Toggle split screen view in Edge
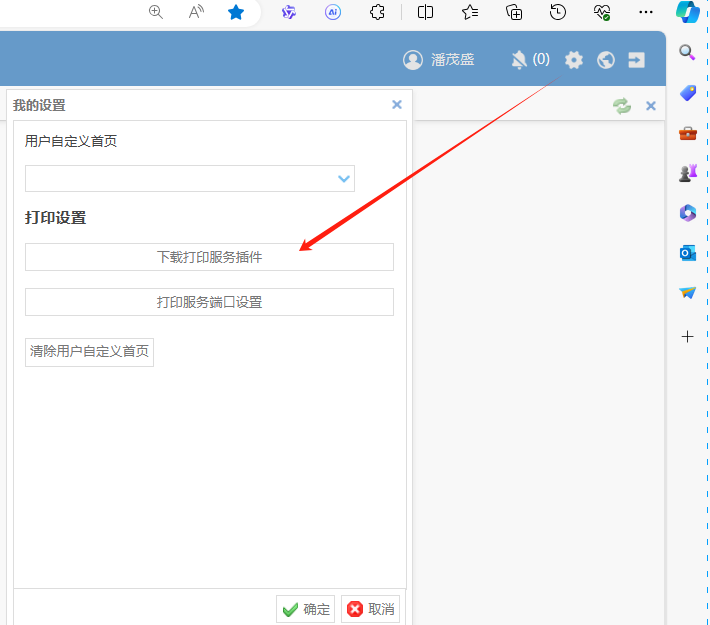This screenshot has height=625, width=710. click(x=425, y=12)
